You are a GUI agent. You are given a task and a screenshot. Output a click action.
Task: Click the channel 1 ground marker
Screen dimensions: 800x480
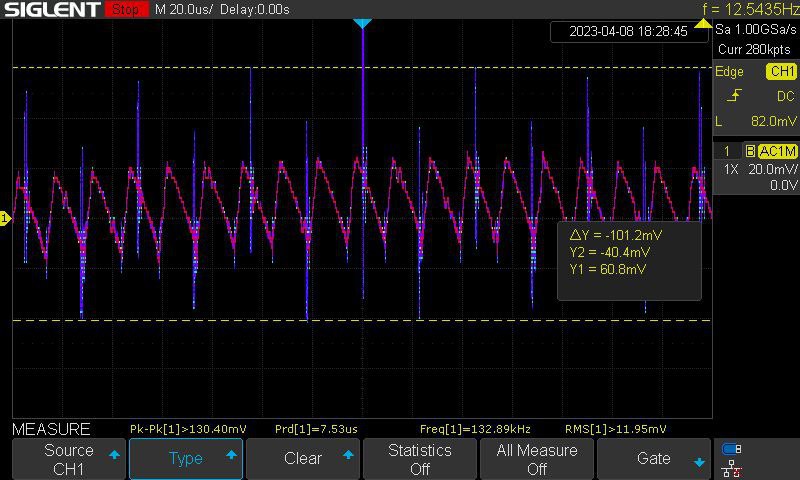(x=5, y=218)
